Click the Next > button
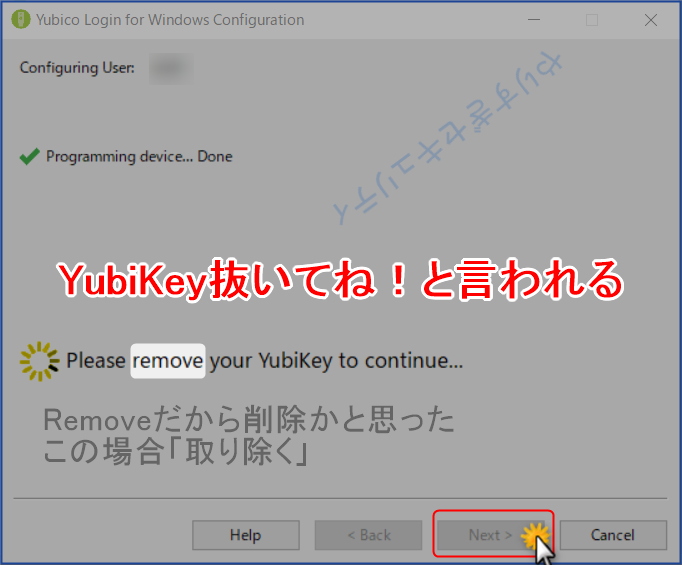Screen dimensions: 682x565 click(x=490, y=535)
